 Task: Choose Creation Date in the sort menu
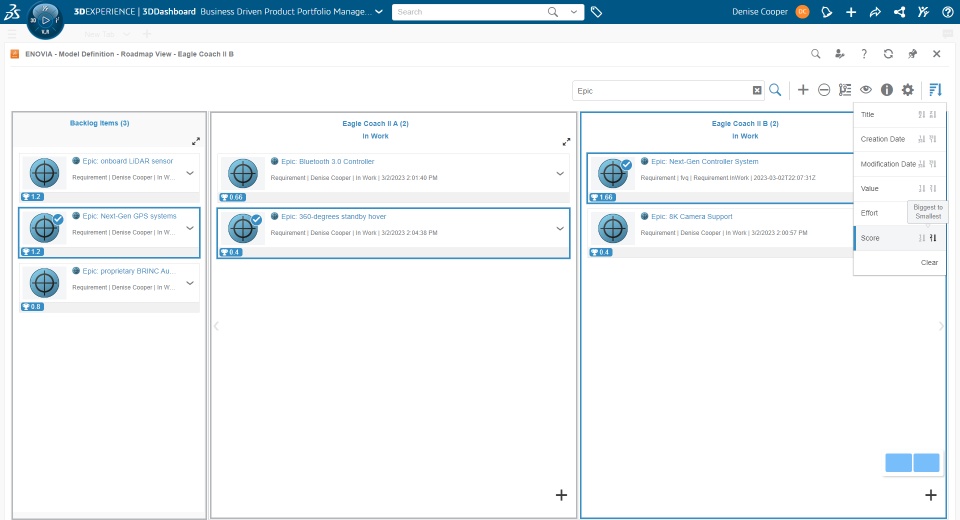tap(882, 139)
